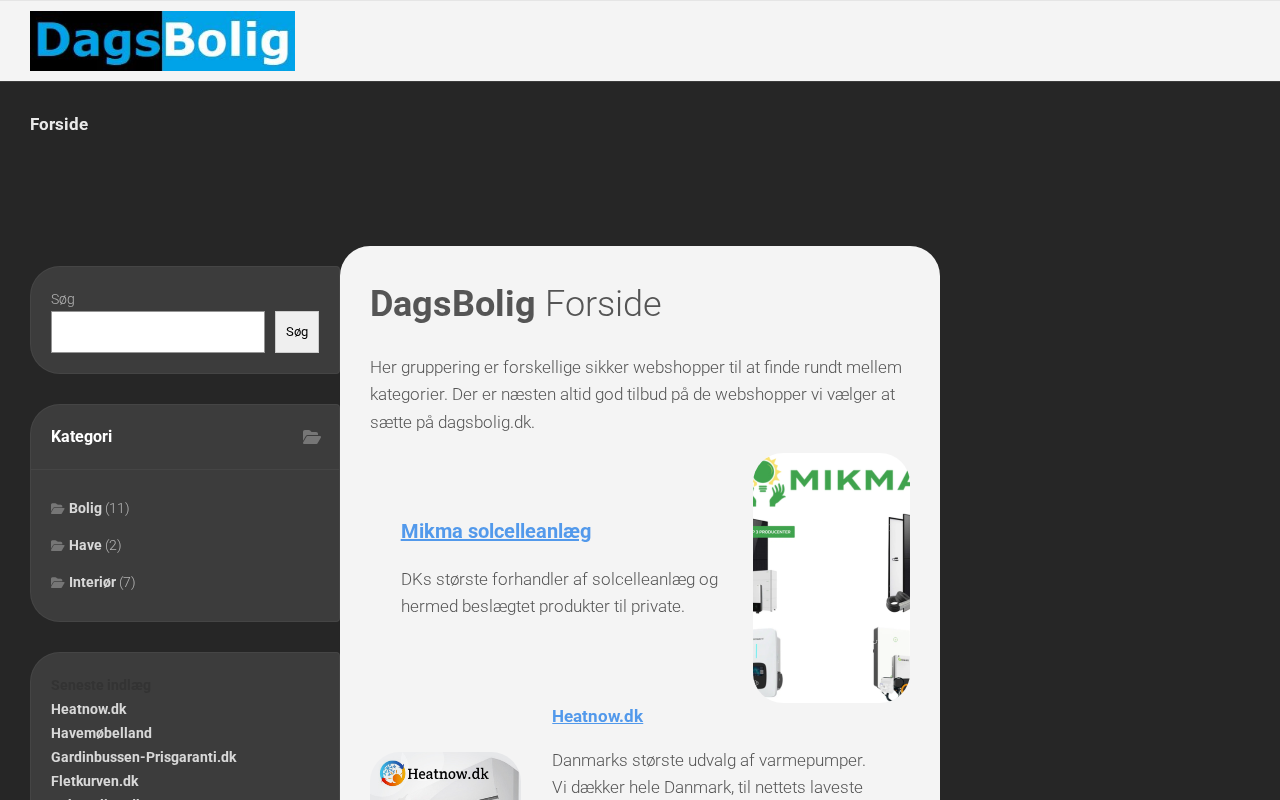1280x800 pixels.
Task: Click the folder icon next to Have
Action: [x=58, y=546]
